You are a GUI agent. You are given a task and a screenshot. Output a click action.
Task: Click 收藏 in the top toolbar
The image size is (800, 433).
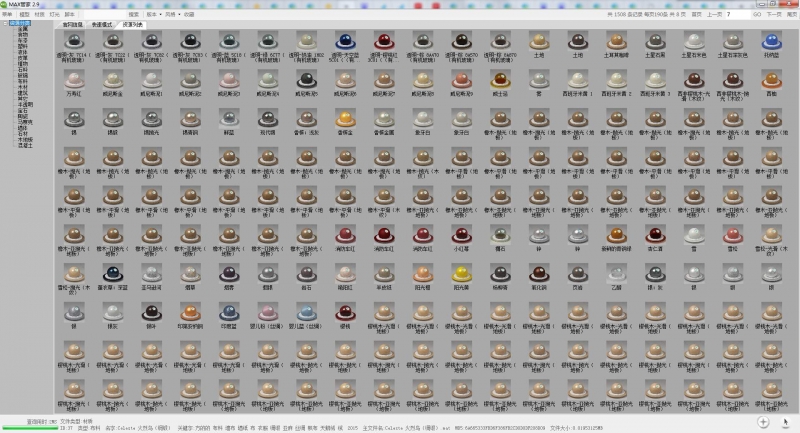pos(190,15)
